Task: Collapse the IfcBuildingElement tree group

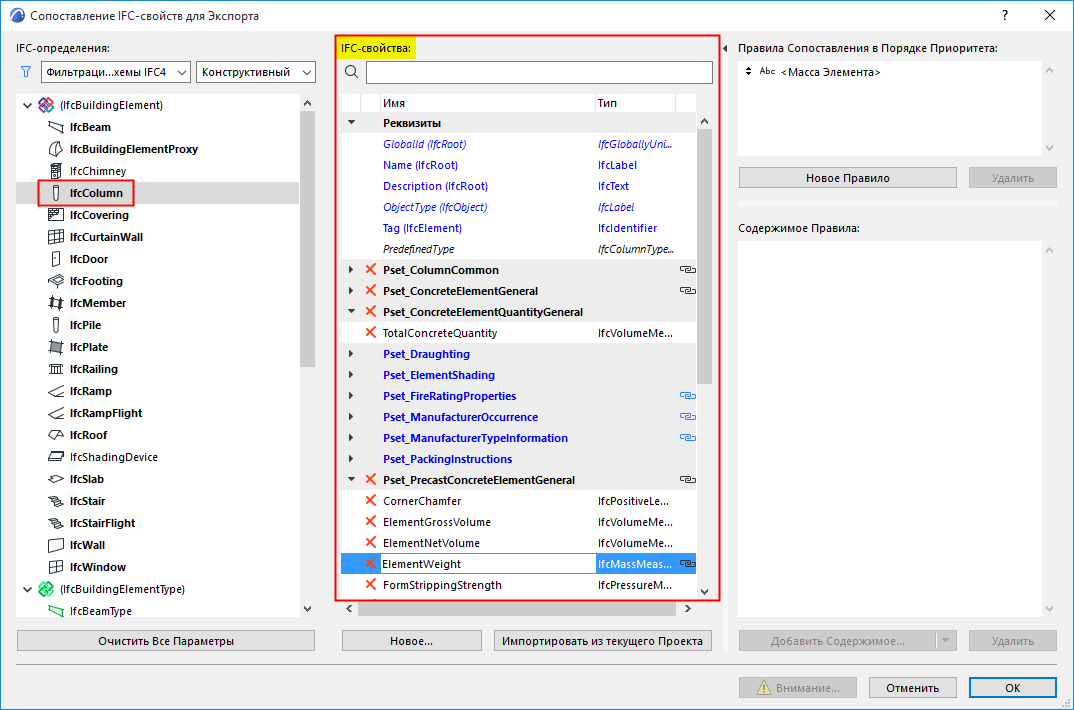Action: (x=27, y=105)
